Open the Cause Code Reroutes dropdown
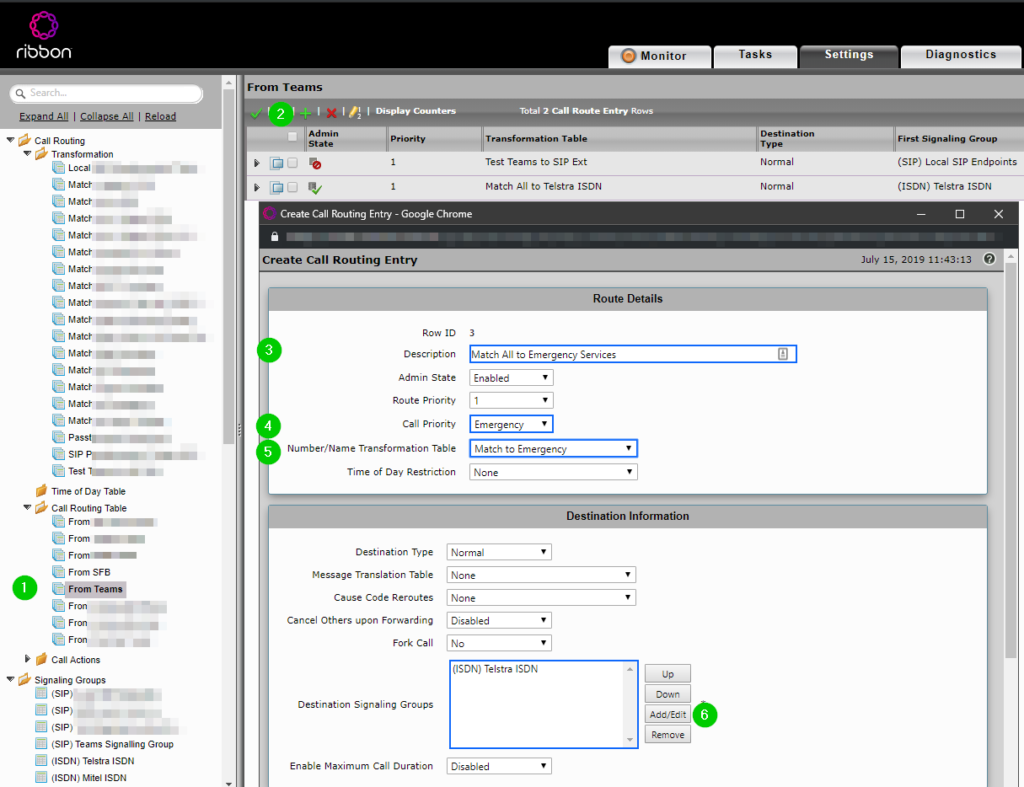Image resolution: width=1024 pixels, height=787 pixels. coord(541,598)
